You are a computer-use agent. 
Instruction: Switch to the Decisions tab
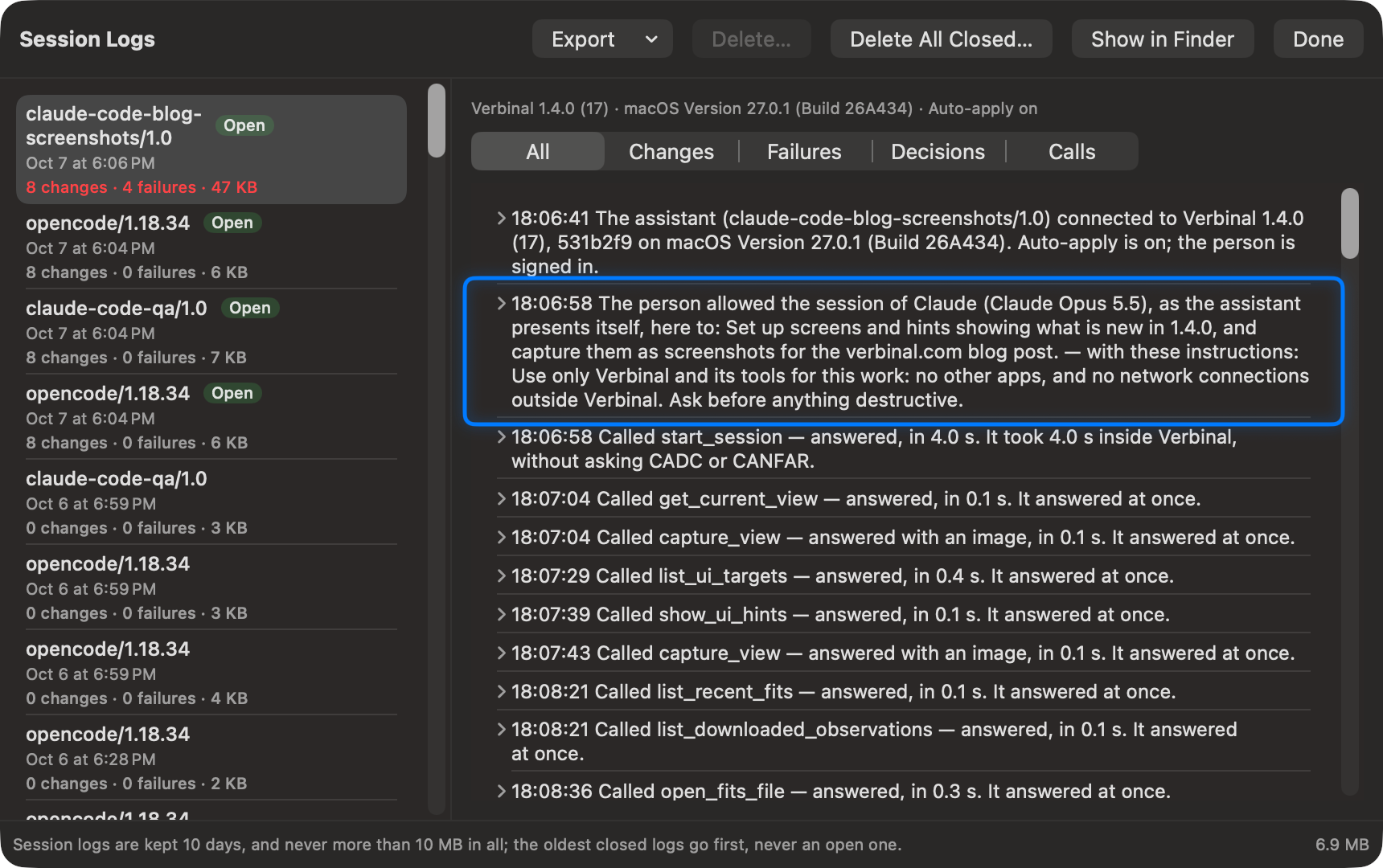(938, 152)
